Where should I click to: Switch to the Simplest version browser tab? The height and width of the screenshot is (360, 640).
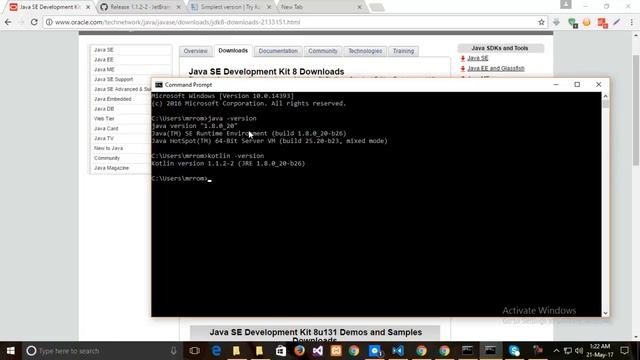231,7
